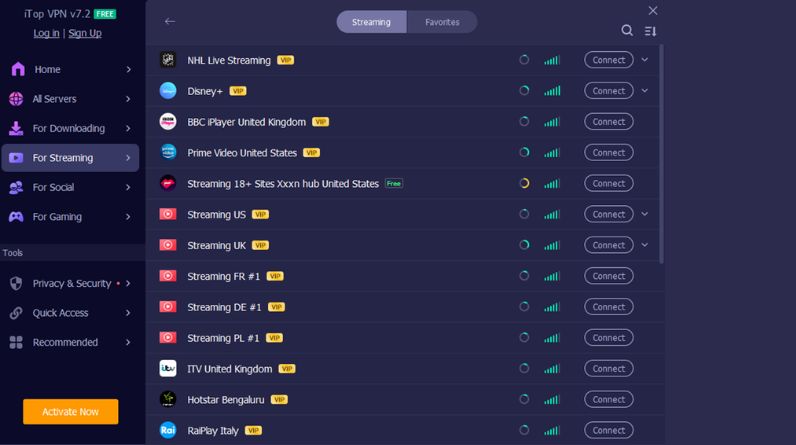Expand the Home menu chevron
Image resolution: width=796 pixels, height=445 pixels.
coord(128,70)
